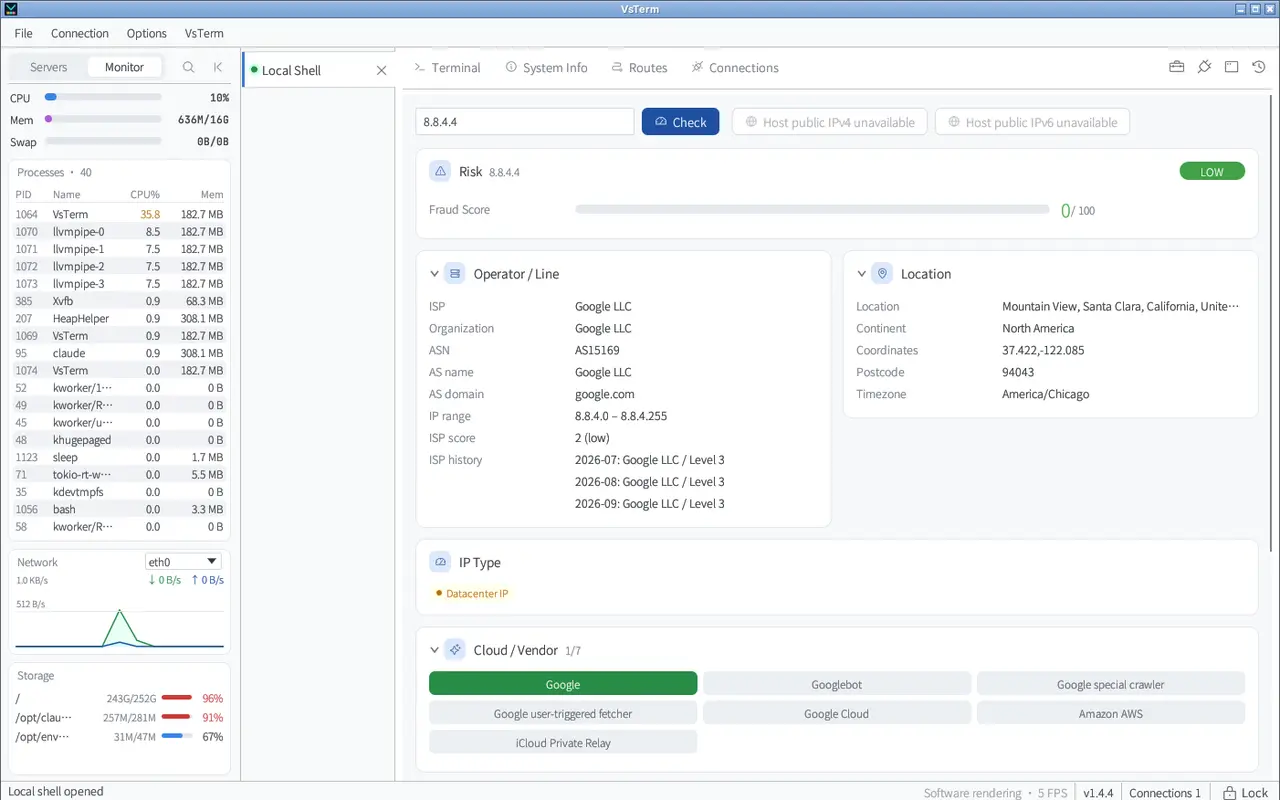The image size is (1280, 800).
Task: Click the sidebar search magnifier icon
Action: click(188, 67)
